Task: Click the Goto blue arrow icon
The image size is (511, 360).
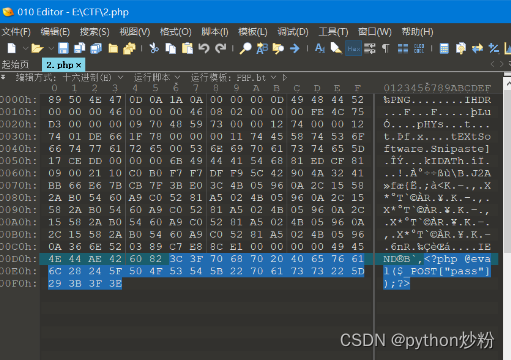Action: point(295,49)
